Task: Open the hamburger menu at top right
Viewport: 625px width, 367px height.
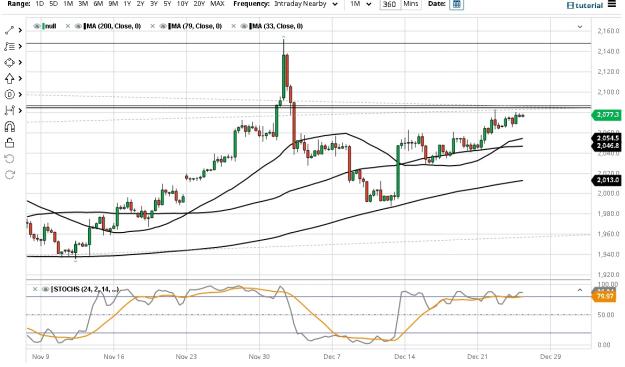Action: 612,4
